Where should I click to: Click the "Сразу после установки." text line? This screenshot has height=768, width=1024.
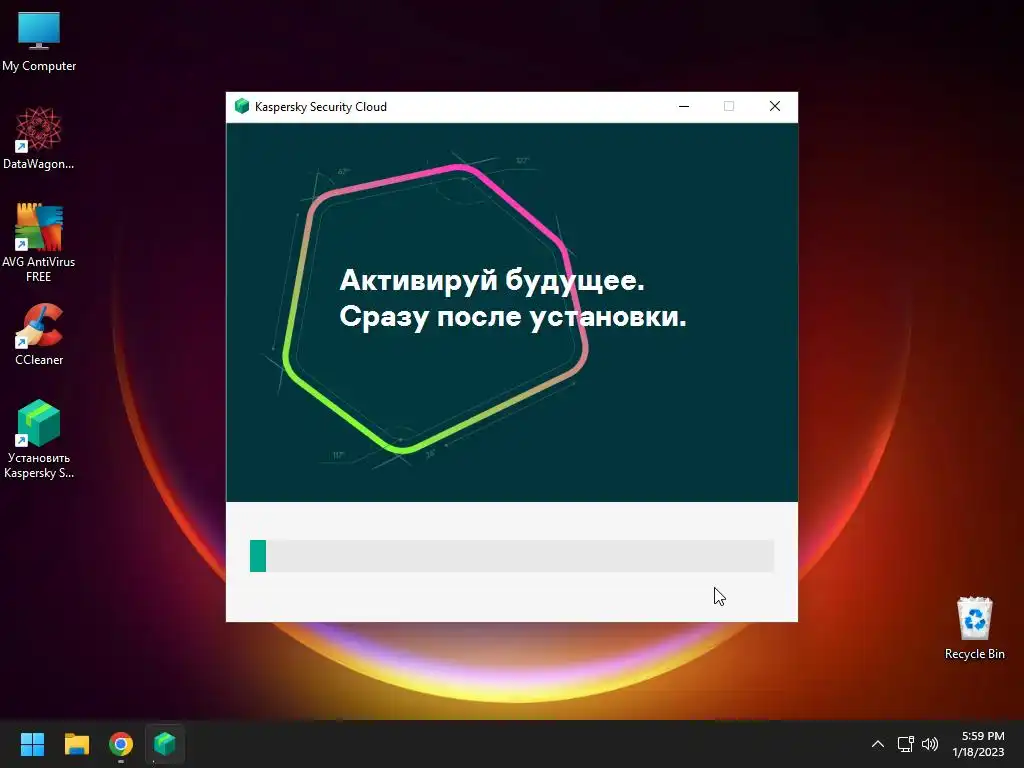click(513, 317)
